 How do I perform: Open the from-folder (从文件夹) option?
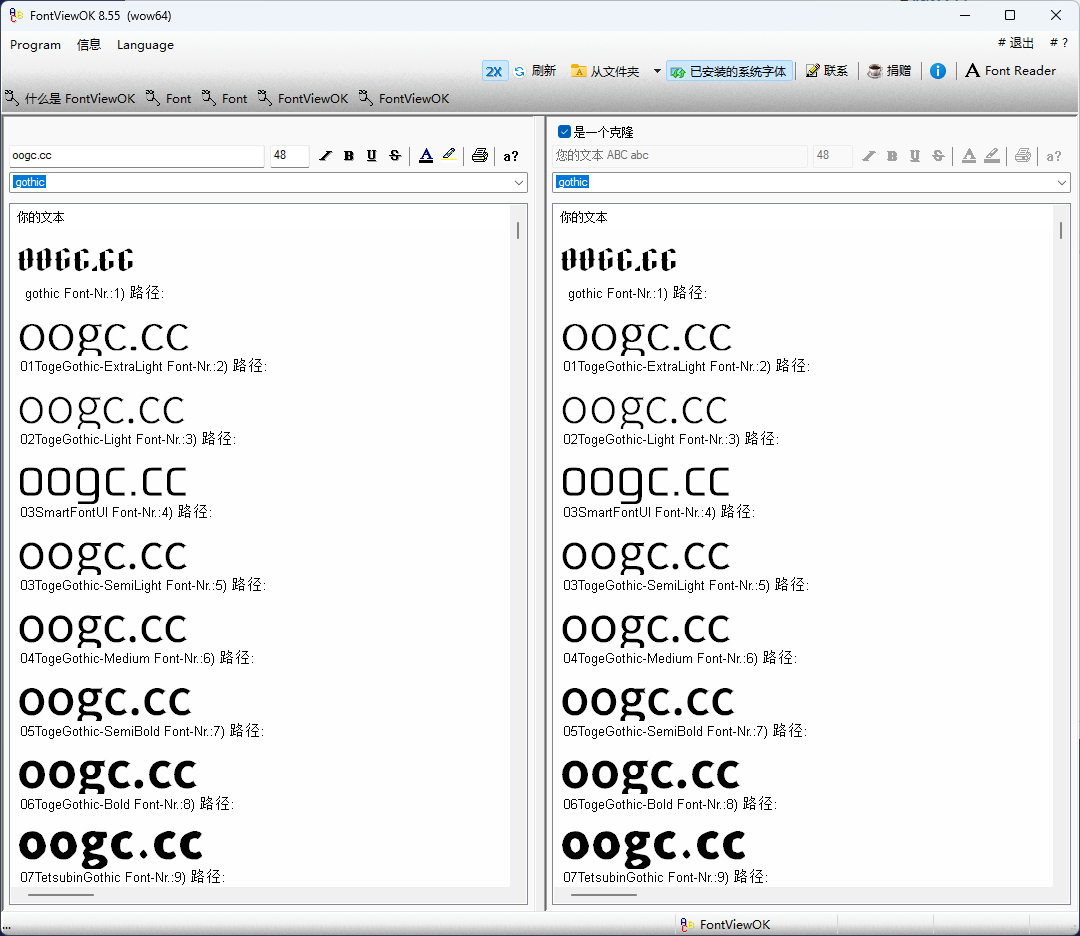[605, 71]
